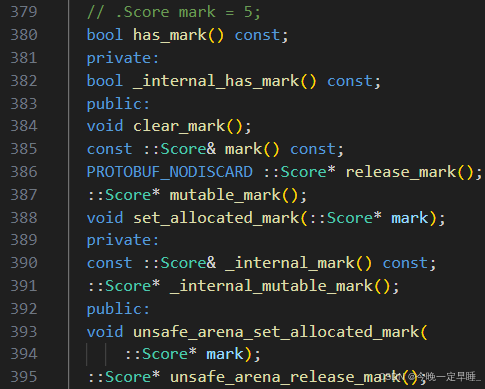Screen dimensions: 485x389
Task: Click 'public:' keyword on line 383
Action: [118, 104]
